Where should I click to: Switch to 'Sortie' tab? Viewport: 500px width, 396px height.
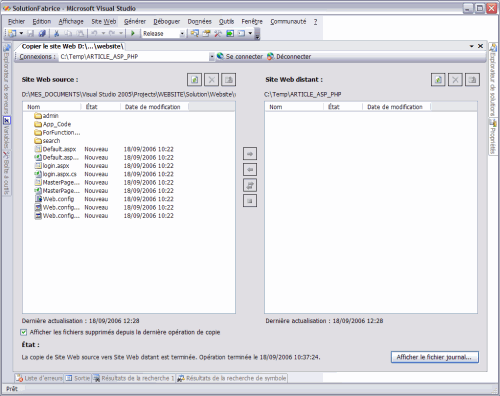click(x=78, y=378)
